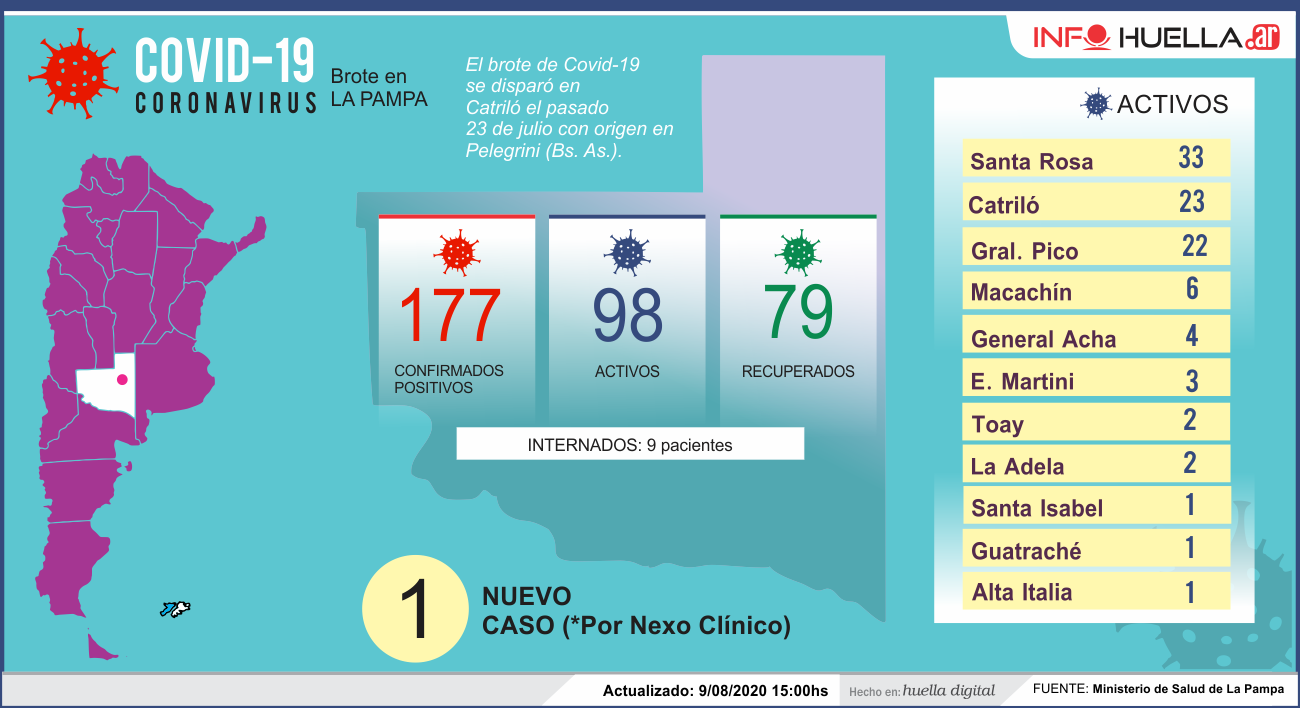Click the Malvinas islands icon near the map
This screenshot has height=708, width=1300.
(175, 609)
